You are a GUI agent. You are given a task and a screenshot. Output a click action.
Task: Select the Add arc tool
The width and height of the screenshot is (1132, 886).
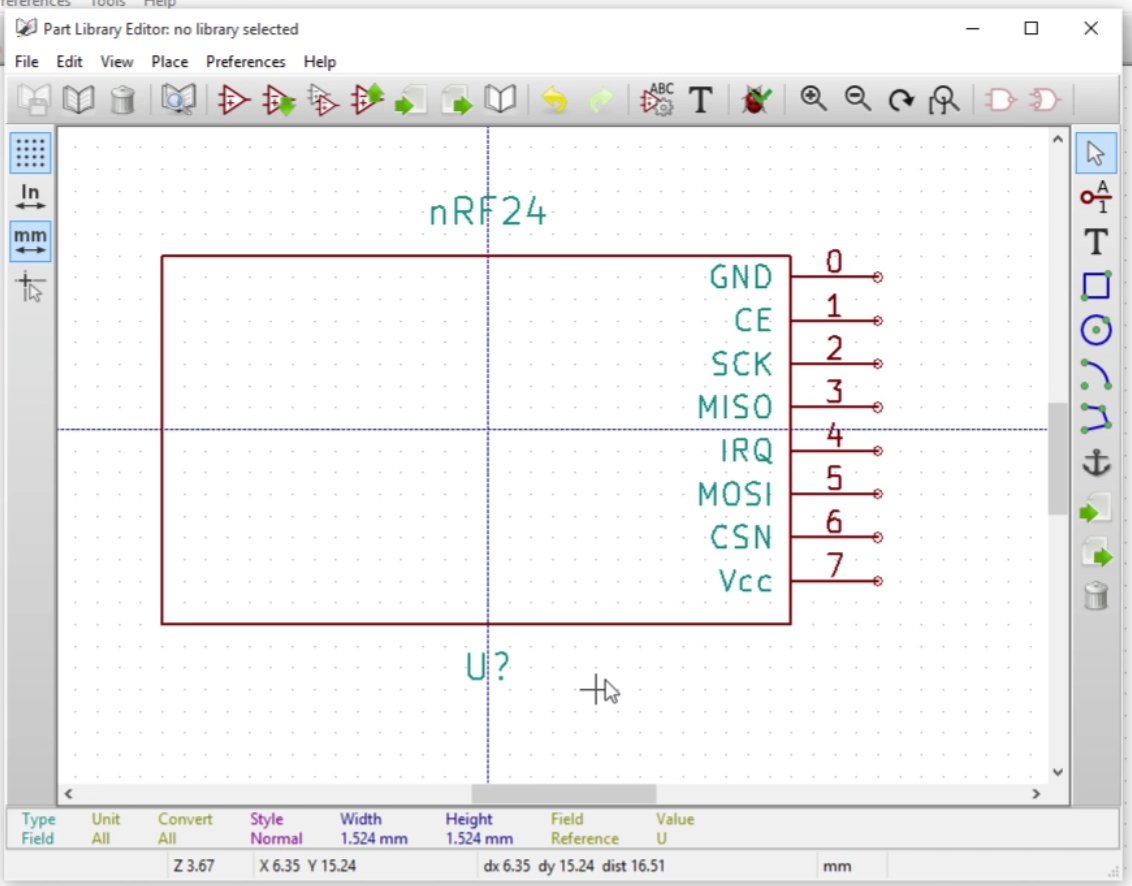[x=1096, y=375]
